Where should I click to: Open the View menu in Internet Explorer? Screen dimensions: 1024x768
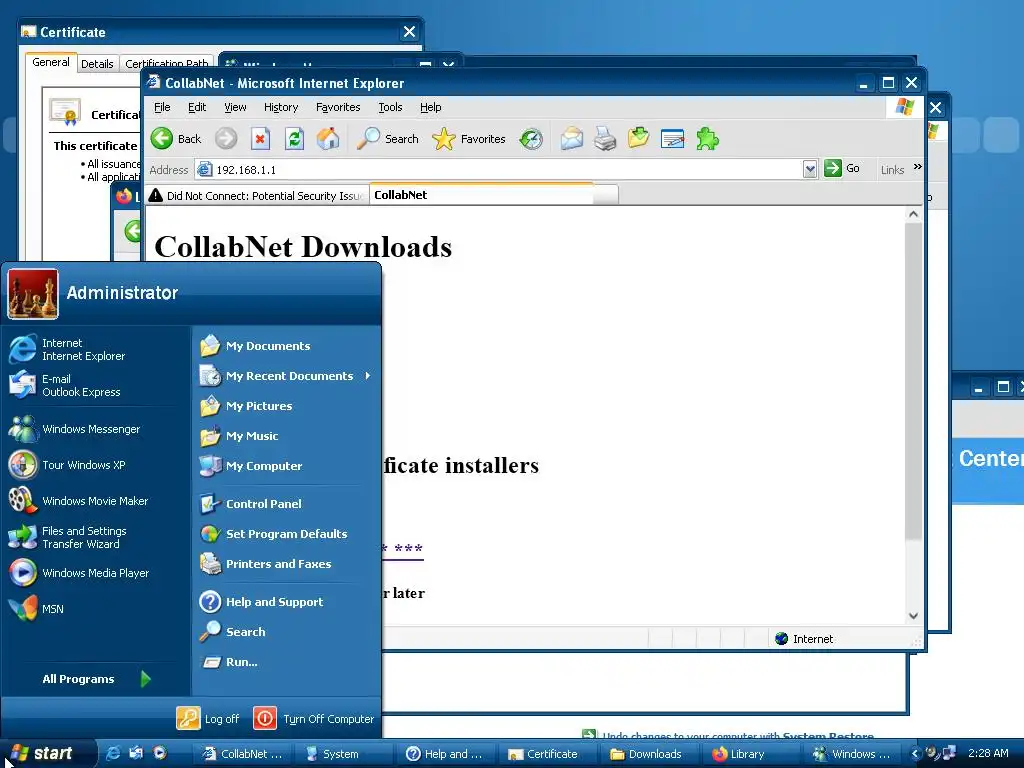[x=235, y=107]
